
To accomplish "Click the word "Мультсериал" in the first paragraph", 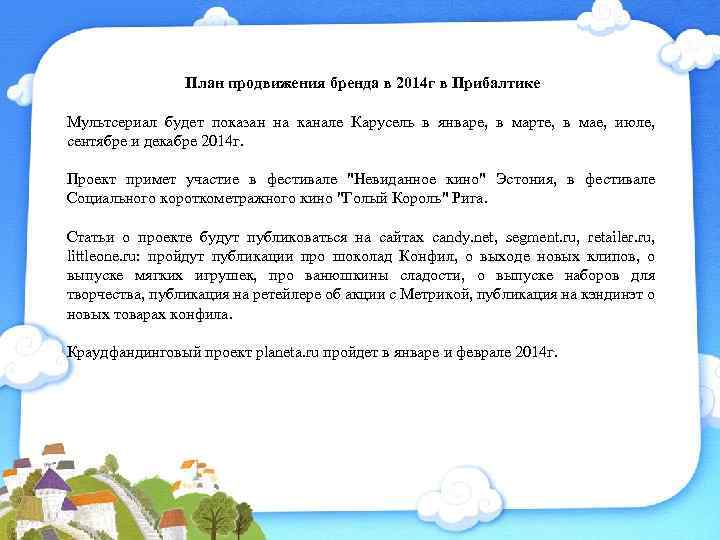I will click(112, 123).
